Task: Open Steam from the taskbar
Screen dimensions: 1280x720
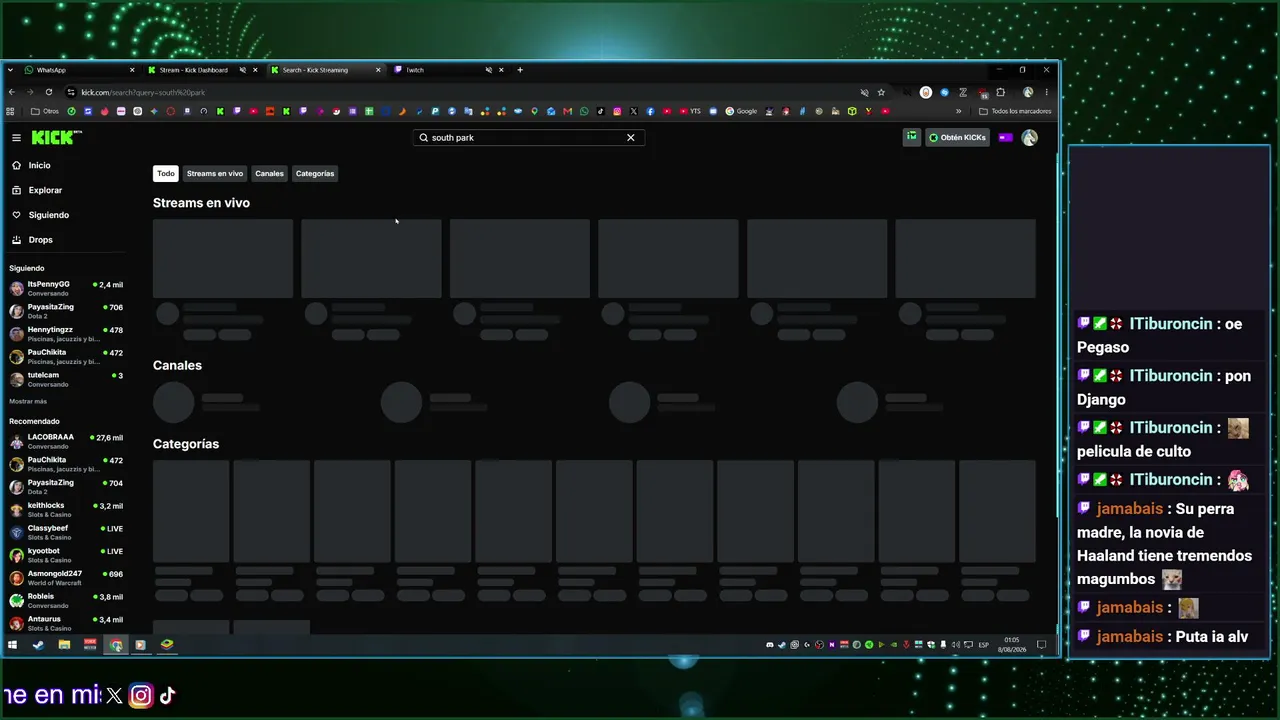Action: tap(38, 645)
